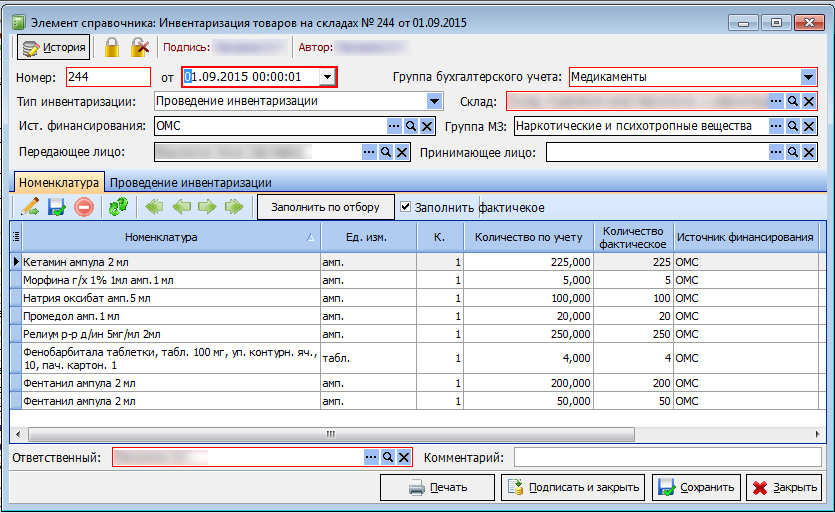This screenshot has width=835, height=513.
Task: Click the yellow padlock lock icon
Action: tap(111, 47)
